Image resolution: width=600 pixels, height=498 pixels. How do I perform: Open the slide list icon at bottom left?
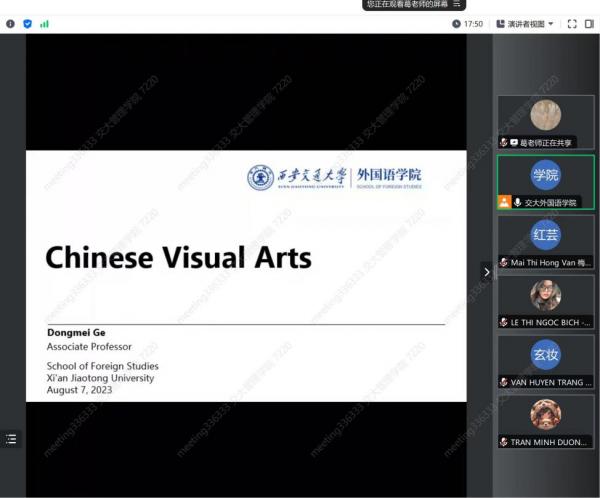pyautogui.click(x=11, y=439)
